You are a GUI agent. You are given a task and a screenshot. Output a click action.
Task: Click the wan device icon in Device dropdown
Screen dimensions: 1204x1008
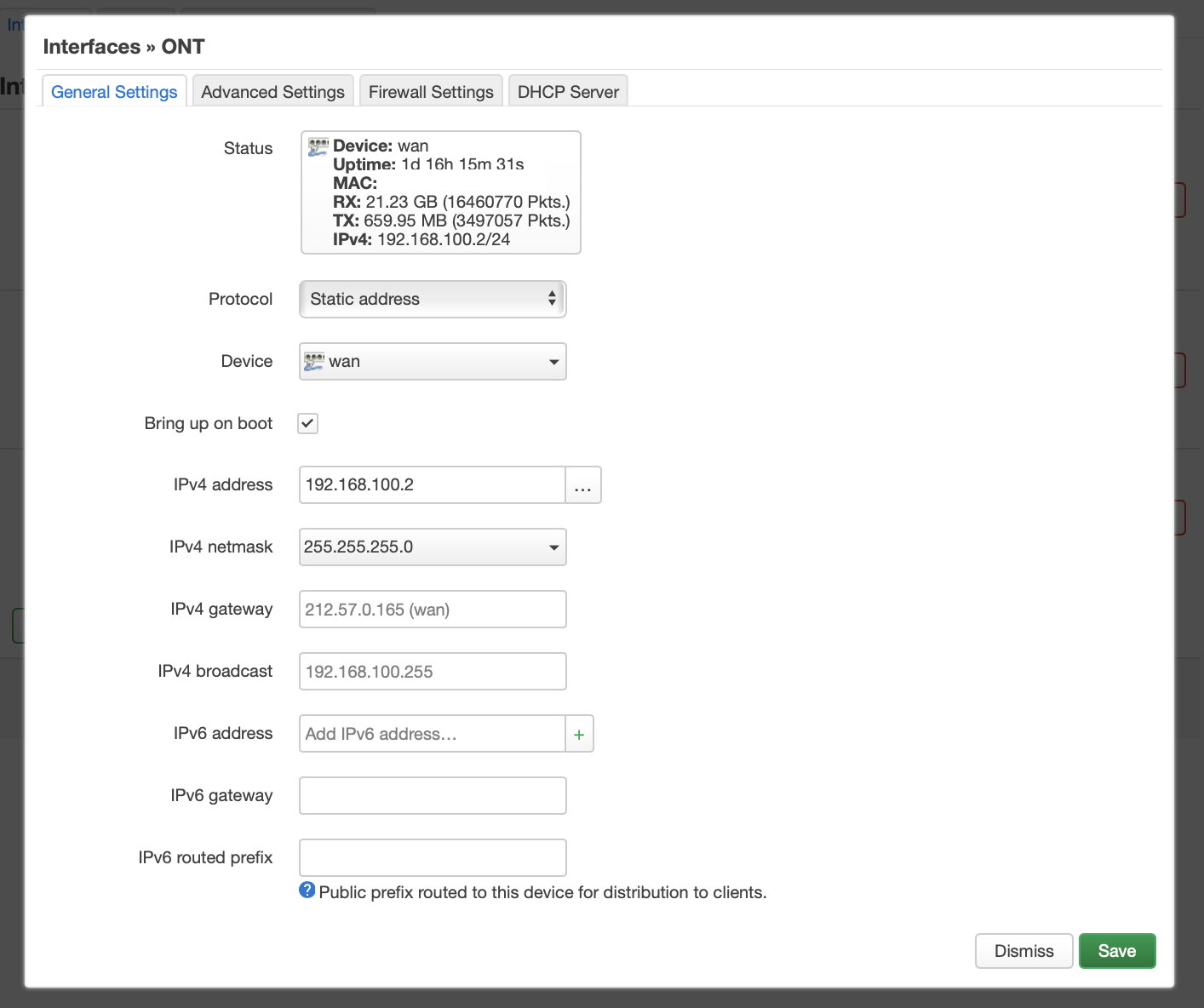314,361
